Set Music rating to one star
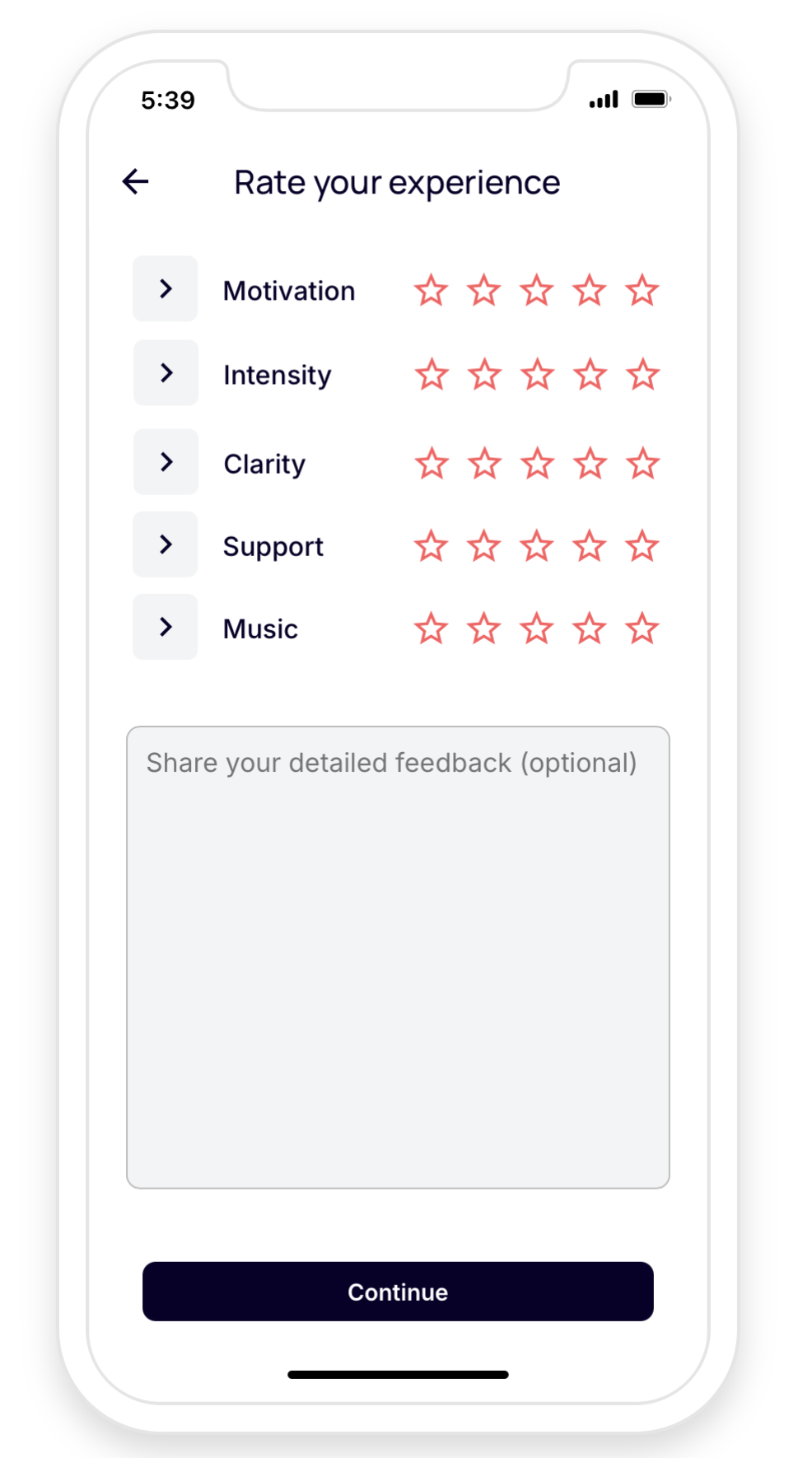 point(431,629)
